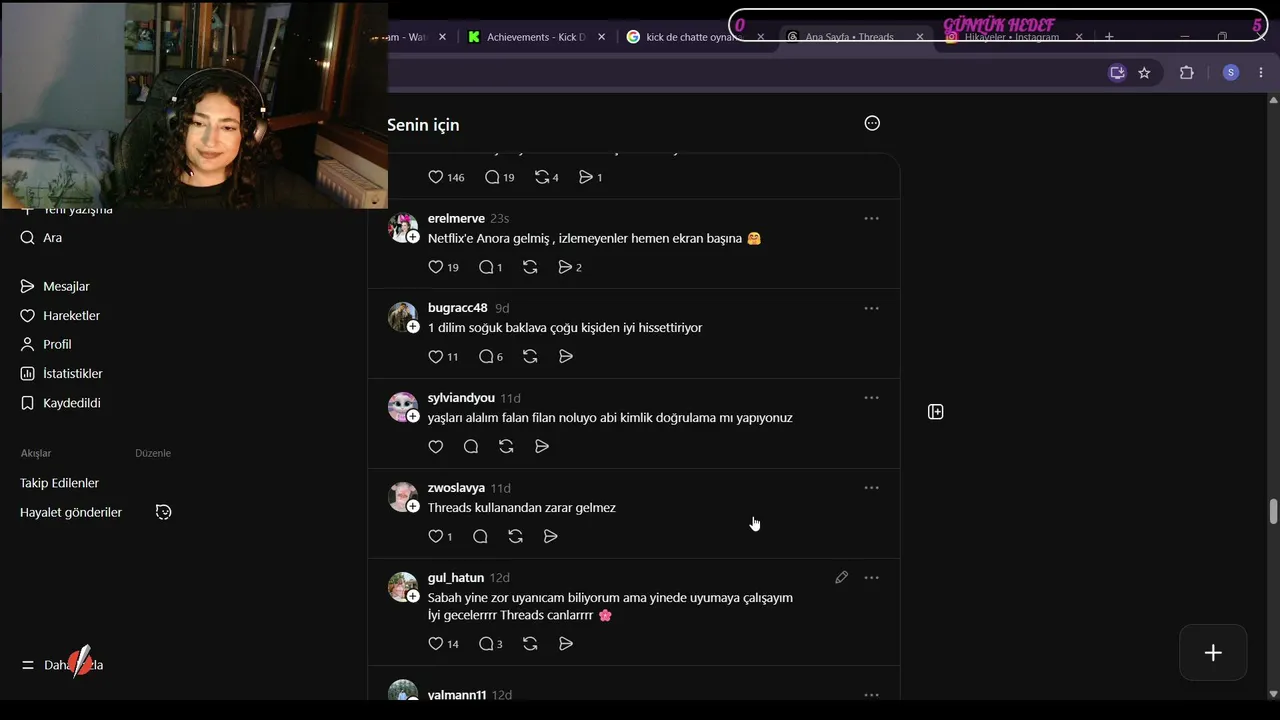Screen dimensions: 1280x720
Task: Open Kaydedildi in the sidebar
Action: [x=60, y=403]
